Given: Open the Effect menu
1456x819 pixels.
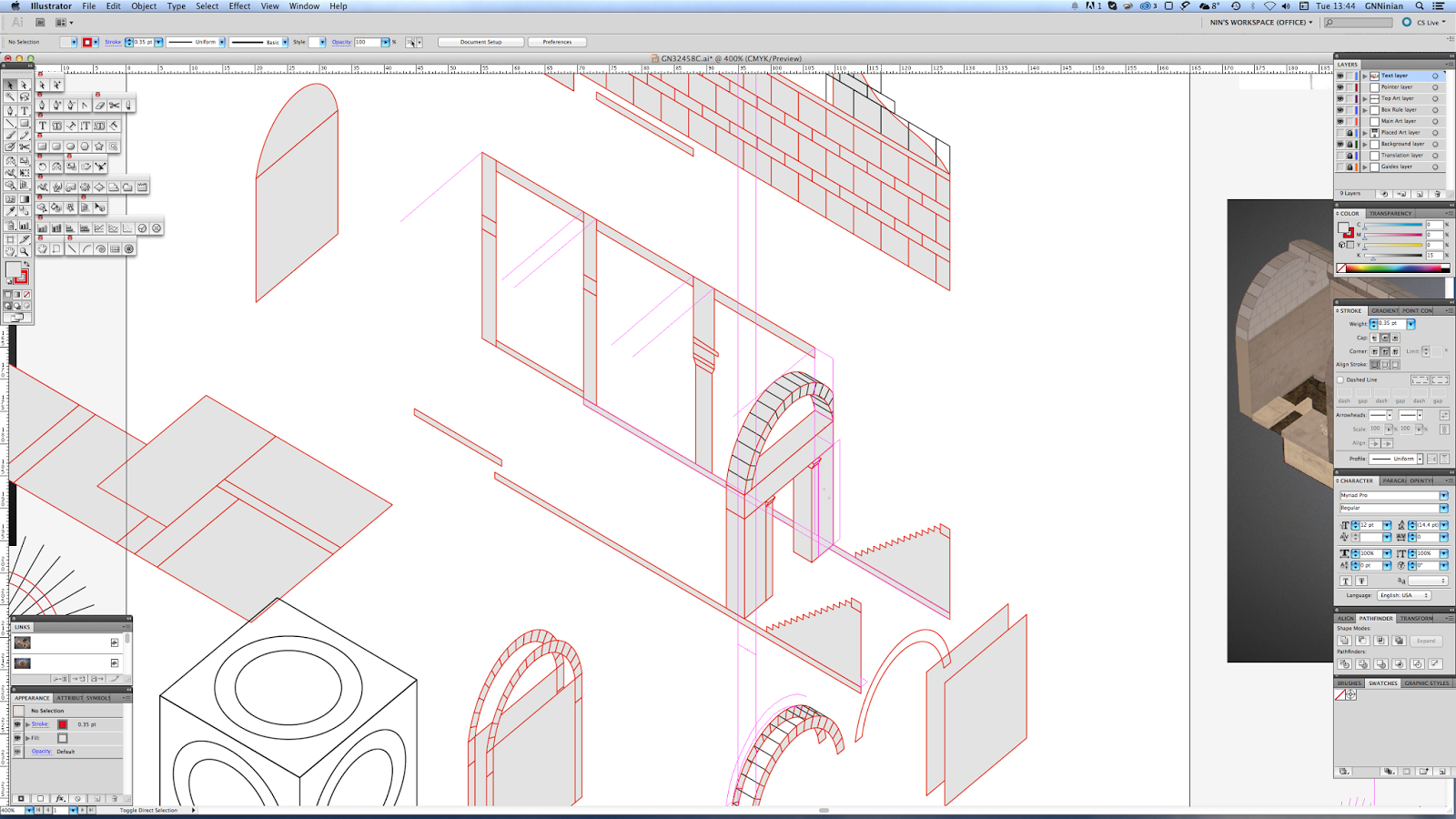Looking at the screenshot, I should point(239,6).
